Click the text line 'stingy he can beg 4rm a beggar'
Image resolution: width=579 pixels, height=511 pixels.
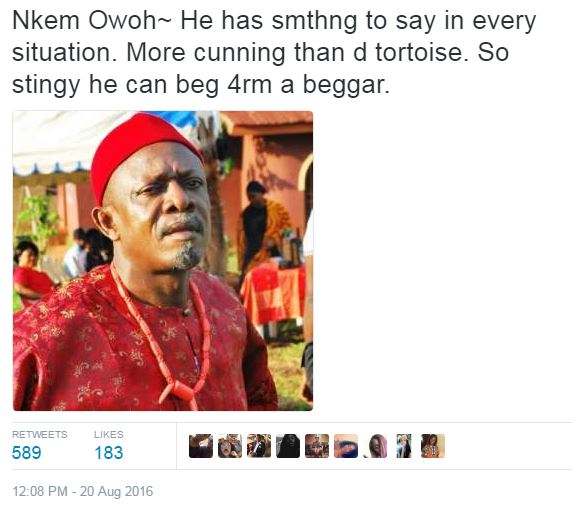[201, 85]
